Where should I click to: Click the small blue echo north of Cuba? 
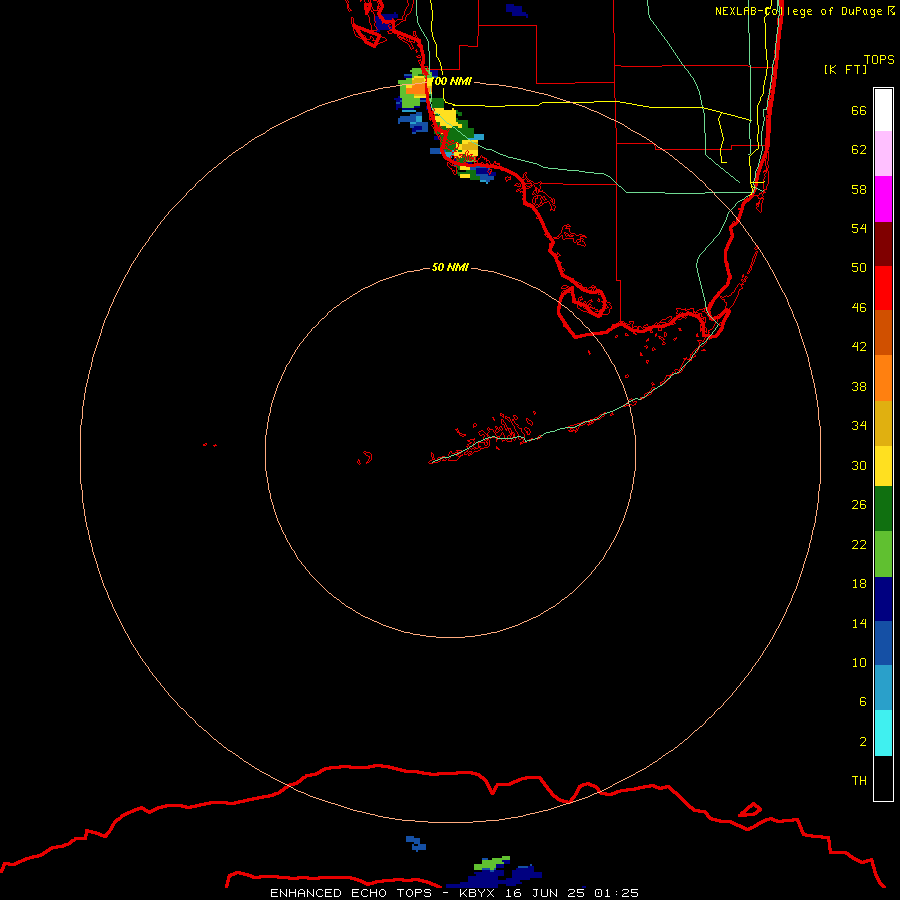click(416, 843)
